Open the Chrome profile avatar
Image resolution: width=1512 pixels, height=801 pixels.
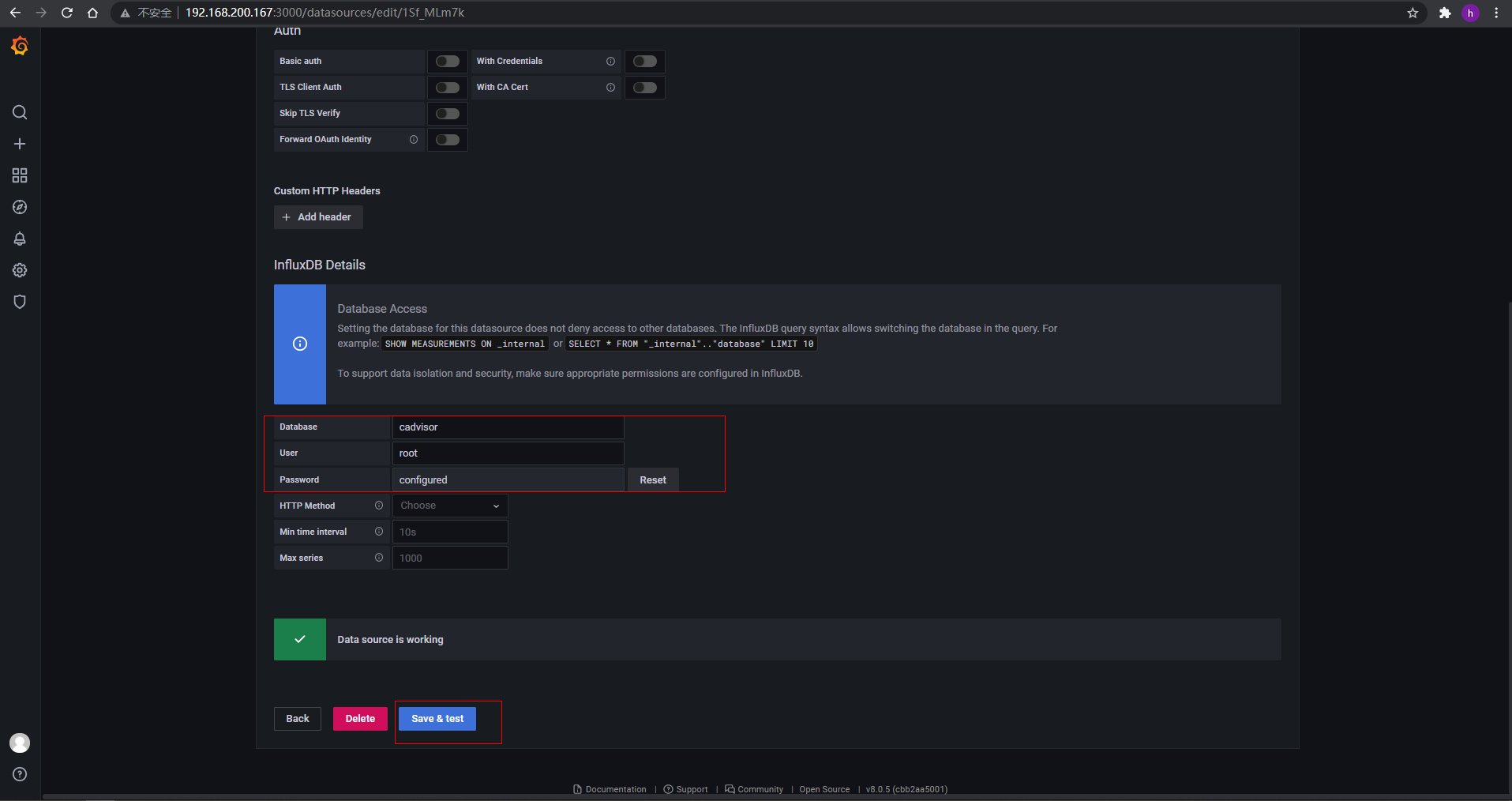tap(1470, 13)
